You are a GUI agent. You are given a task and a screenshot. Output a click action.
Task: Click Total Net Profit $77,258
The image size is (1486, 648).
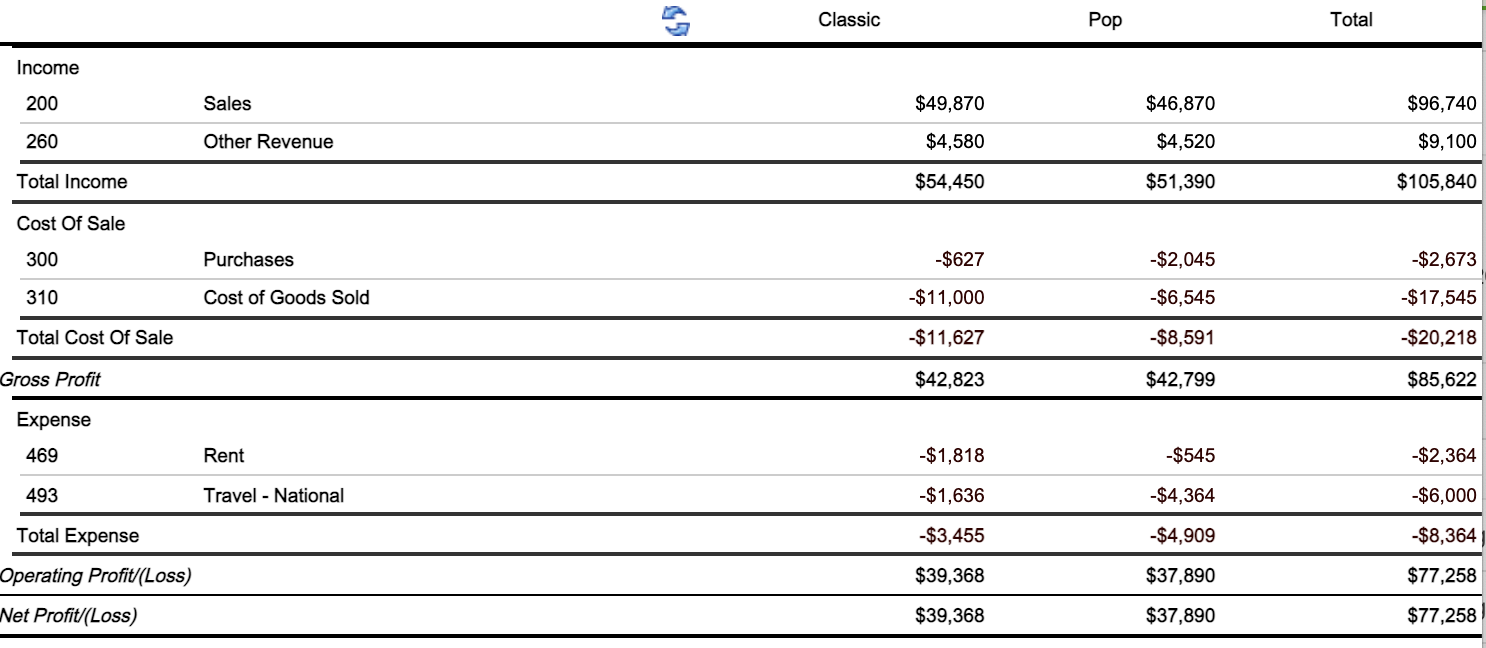(1441, 616)
